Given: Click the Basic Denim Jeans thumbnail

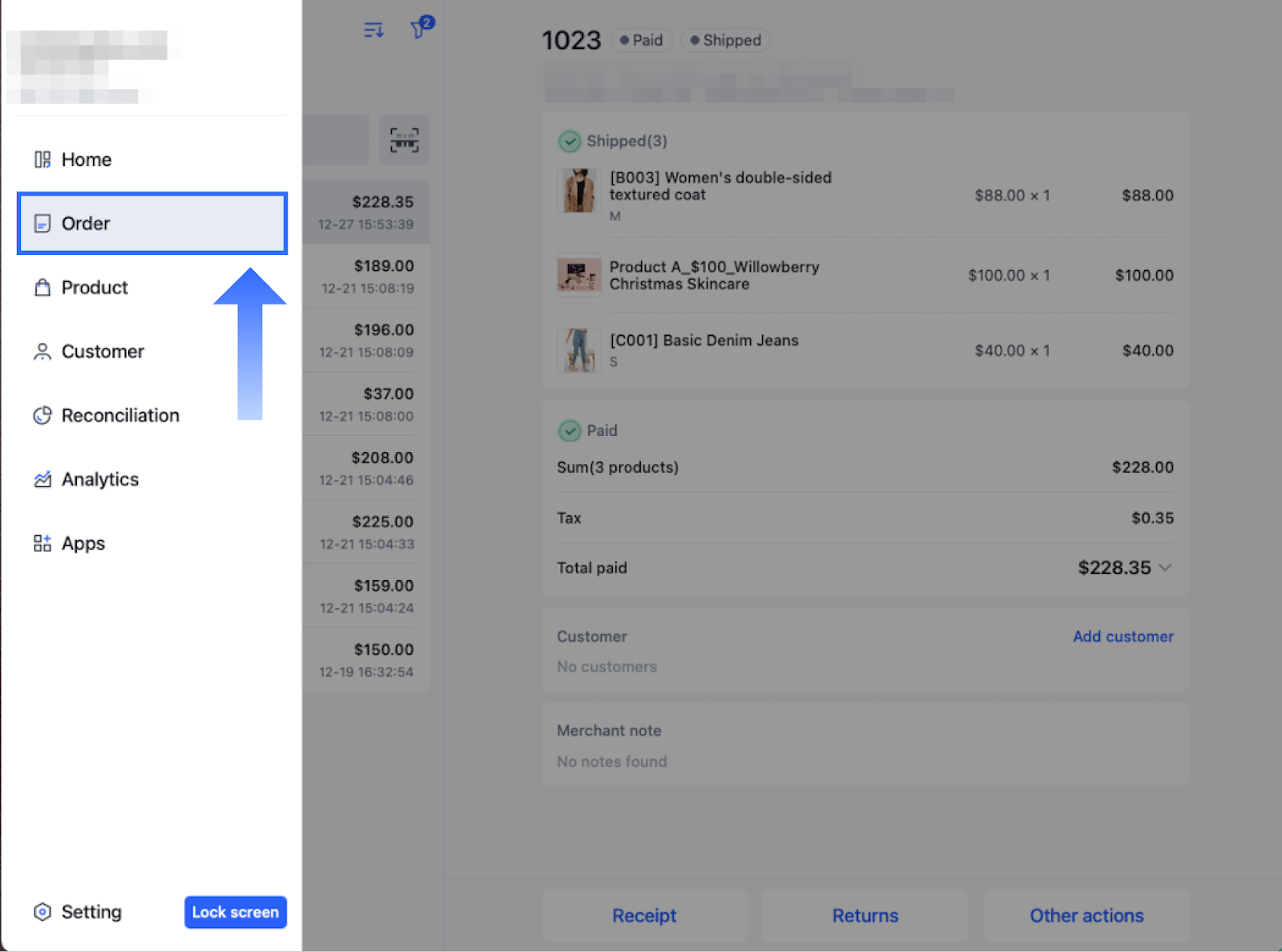Looking at the screenshot, I should (x=579, y=350).
